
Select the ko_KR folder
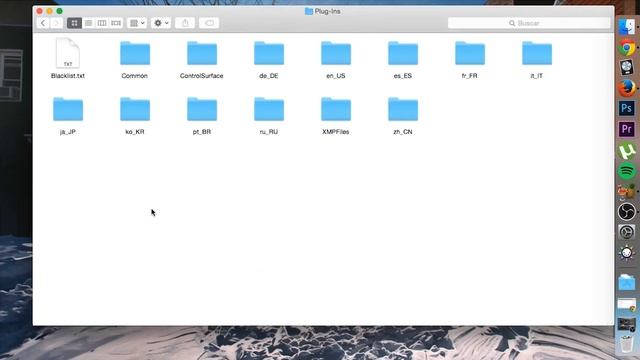click(x=135, y=109)
